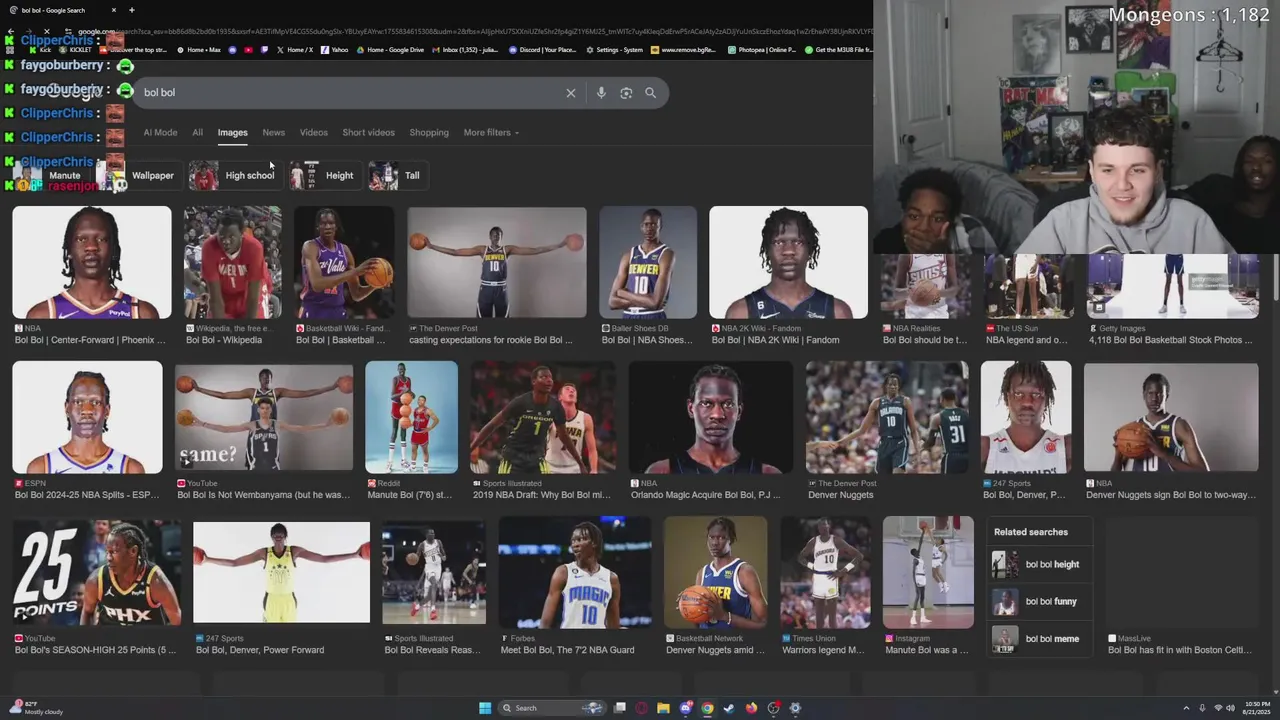Image resolution: width=1280 pixels, height=720 pixels.
Task: Click Denver Nuggets sign Bol Bol link
Action: (1171, 495)
